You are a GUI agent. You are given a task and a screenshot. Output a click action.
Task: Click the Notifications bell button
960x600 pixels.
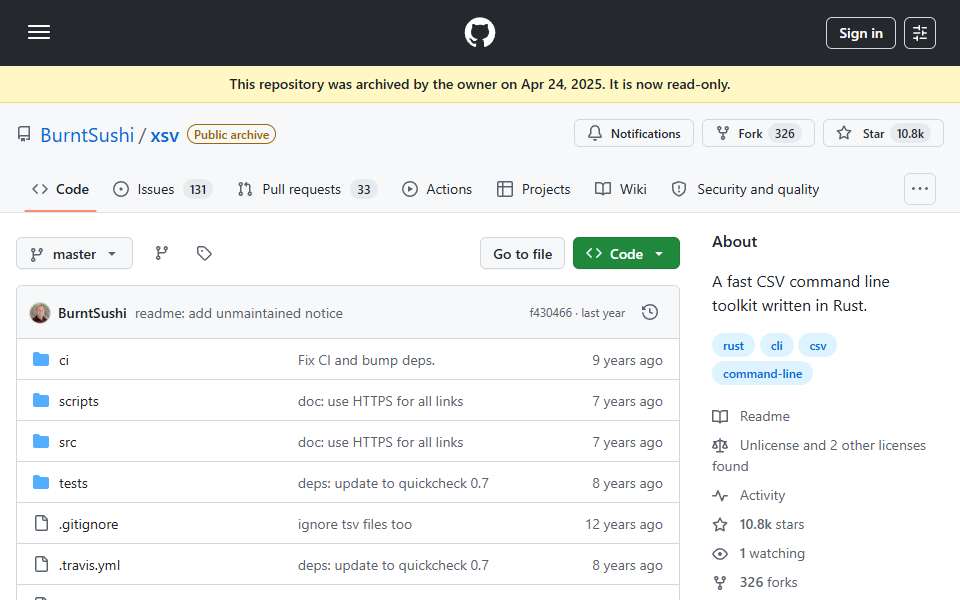(x=634, y=133)
